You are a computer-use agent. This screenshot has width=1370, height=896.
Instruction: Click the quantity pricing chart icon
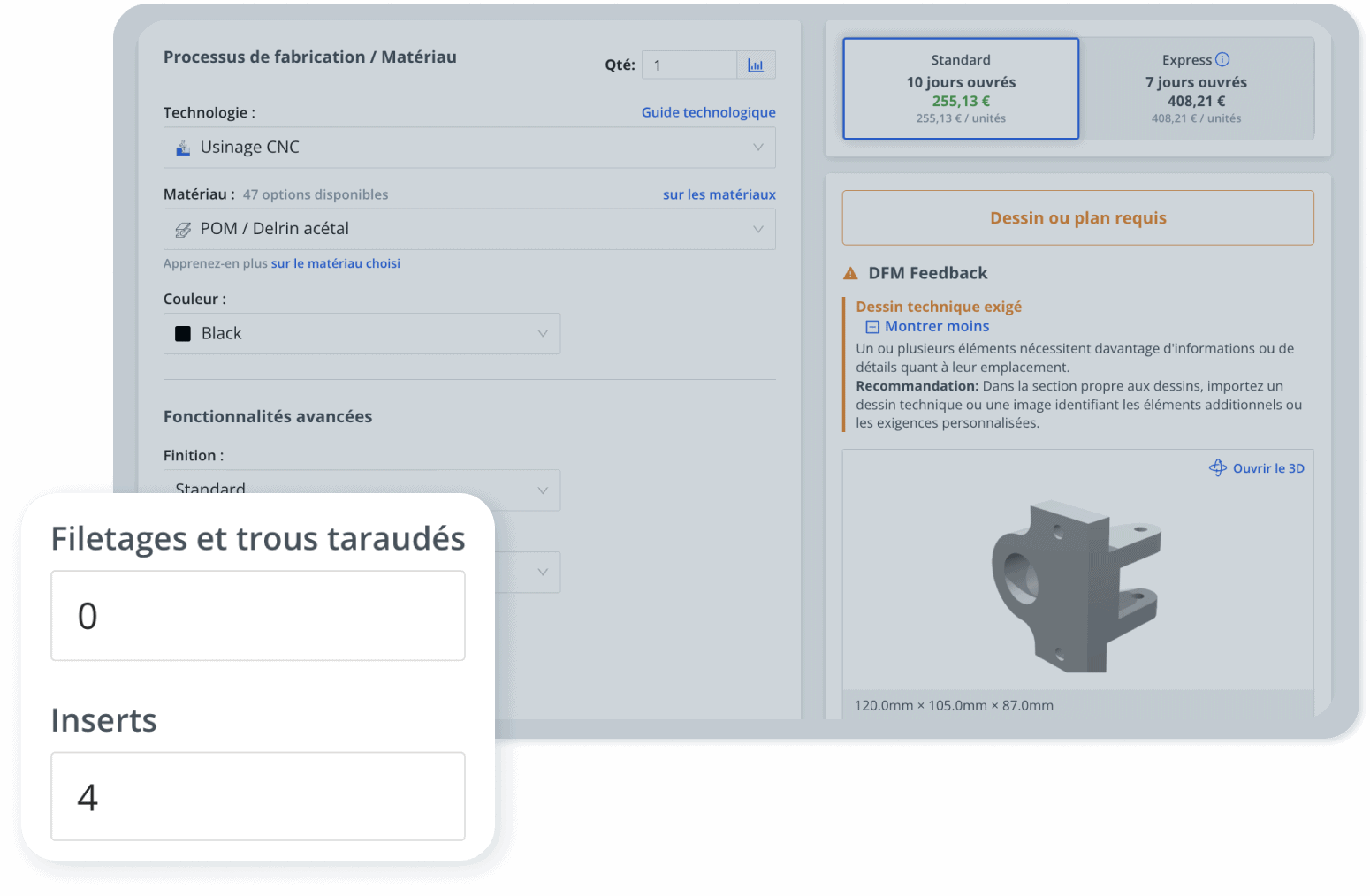point(756,65)
